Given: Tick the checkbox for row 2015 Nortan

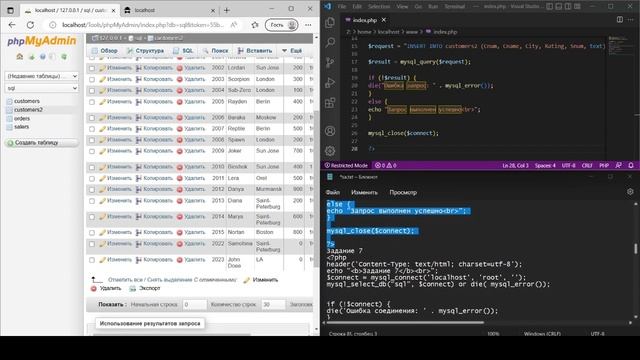Looking at the screenshot, I should (92, 233).
